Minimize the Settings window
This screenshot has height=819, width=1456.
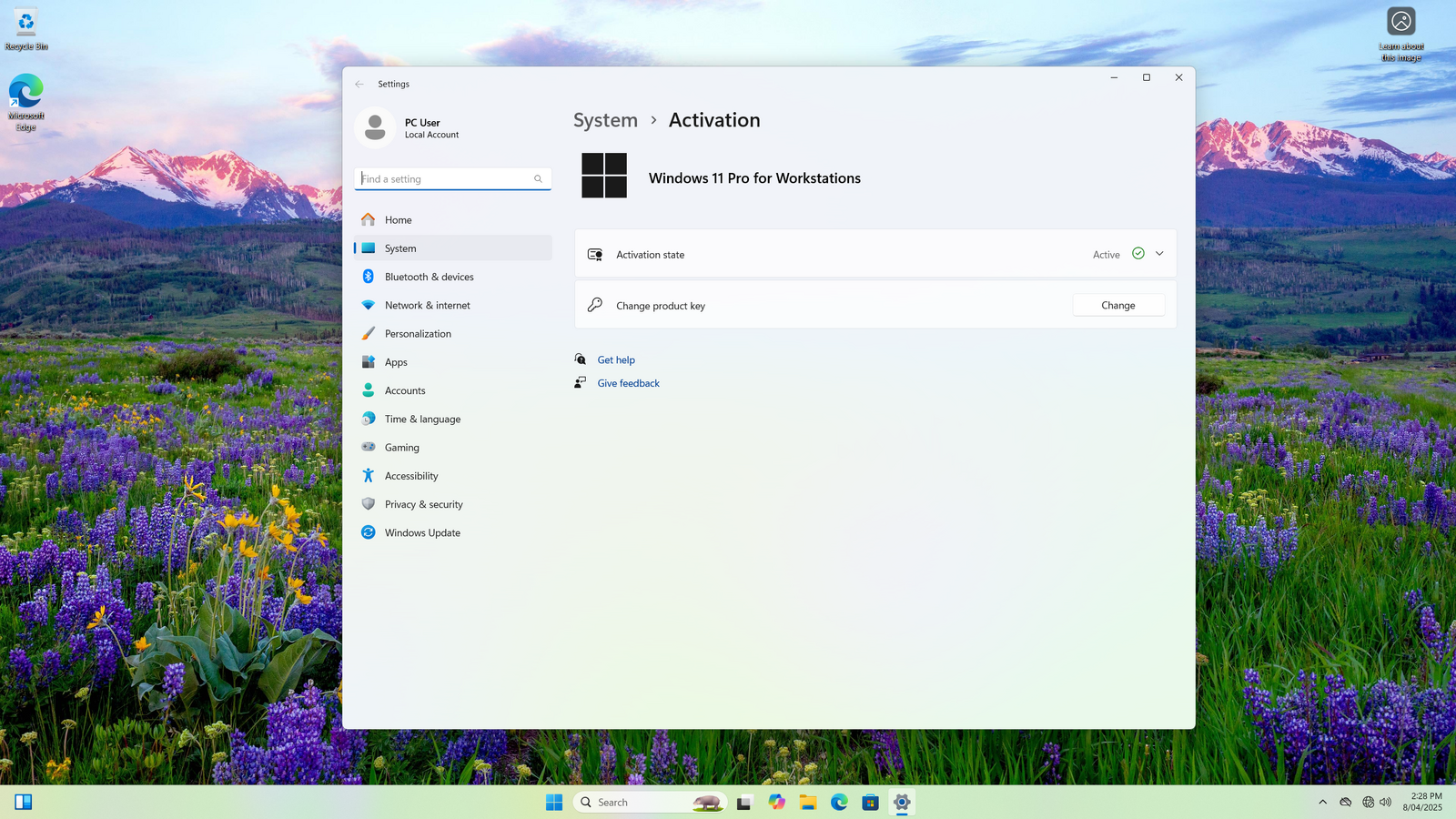tap(1114, 77)
